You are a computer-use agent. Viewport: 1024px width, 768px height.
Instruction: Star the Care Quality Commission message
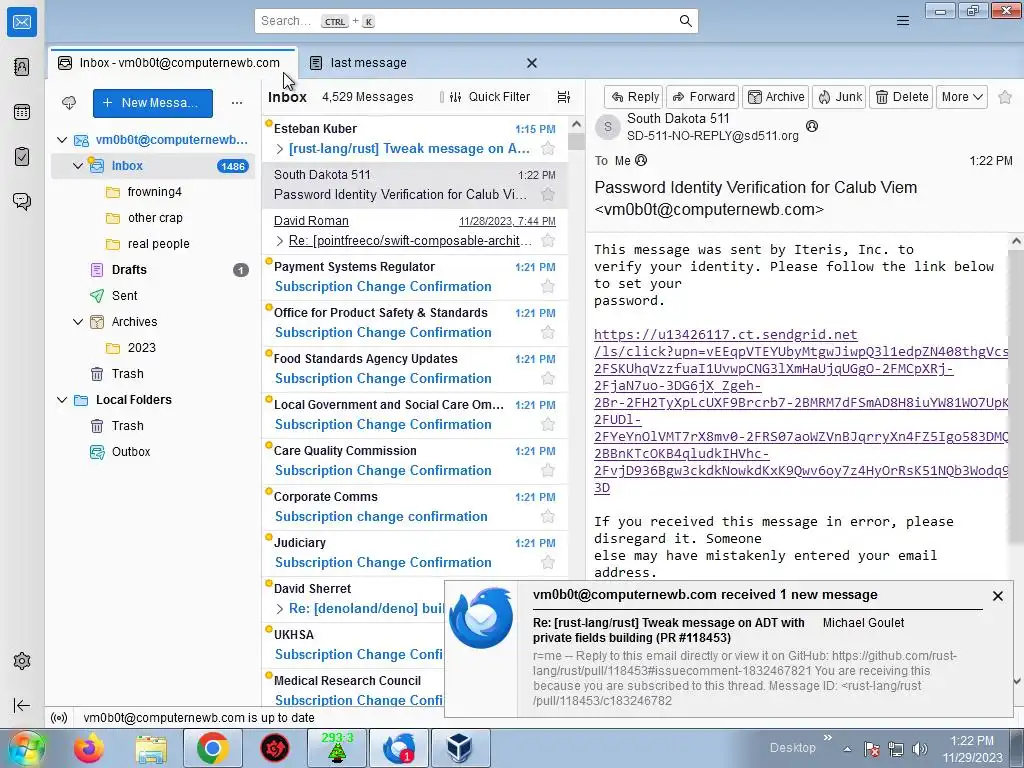coord(548,470)
